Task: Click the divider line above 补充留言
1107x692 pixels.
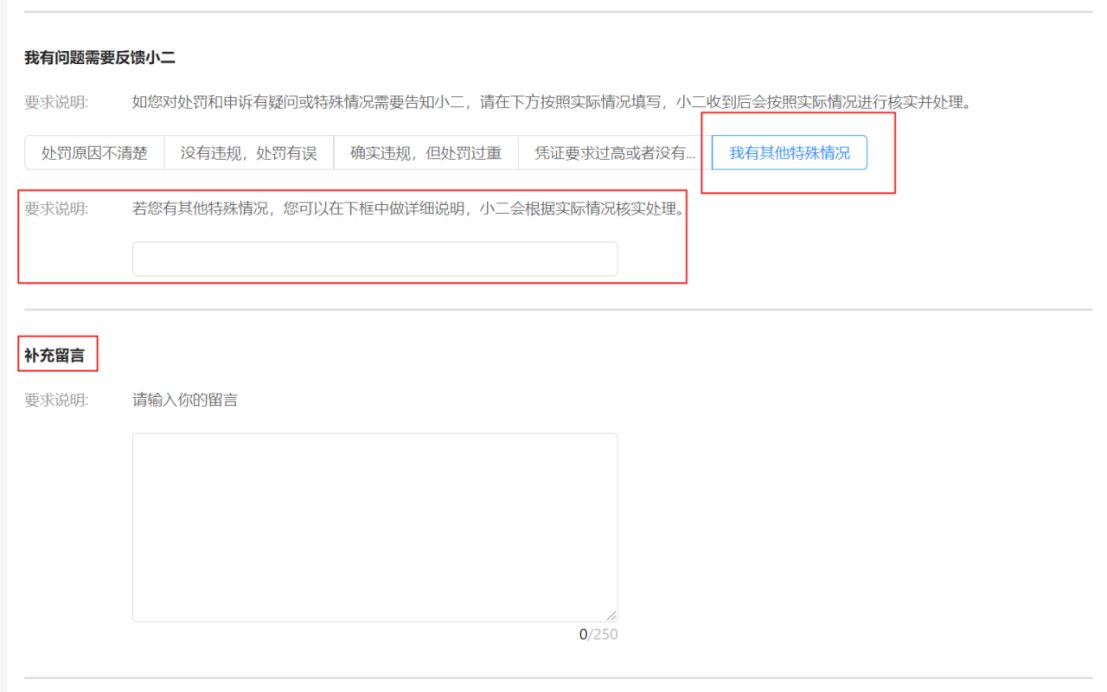Action: tap(558, 309)
